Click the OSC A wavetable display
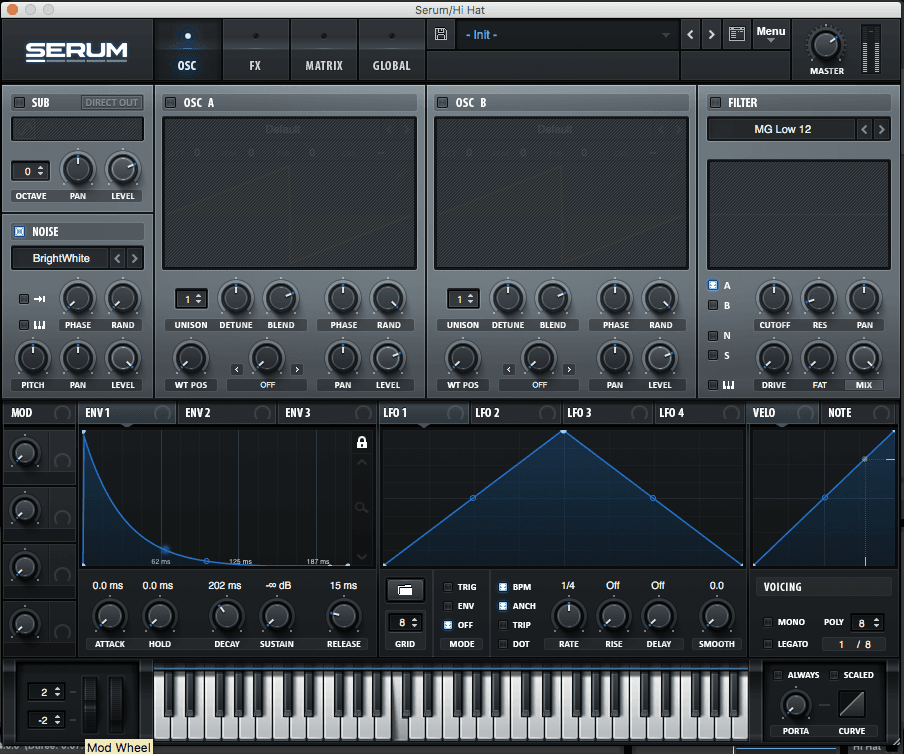904x754 pixels. pos(289,193)
